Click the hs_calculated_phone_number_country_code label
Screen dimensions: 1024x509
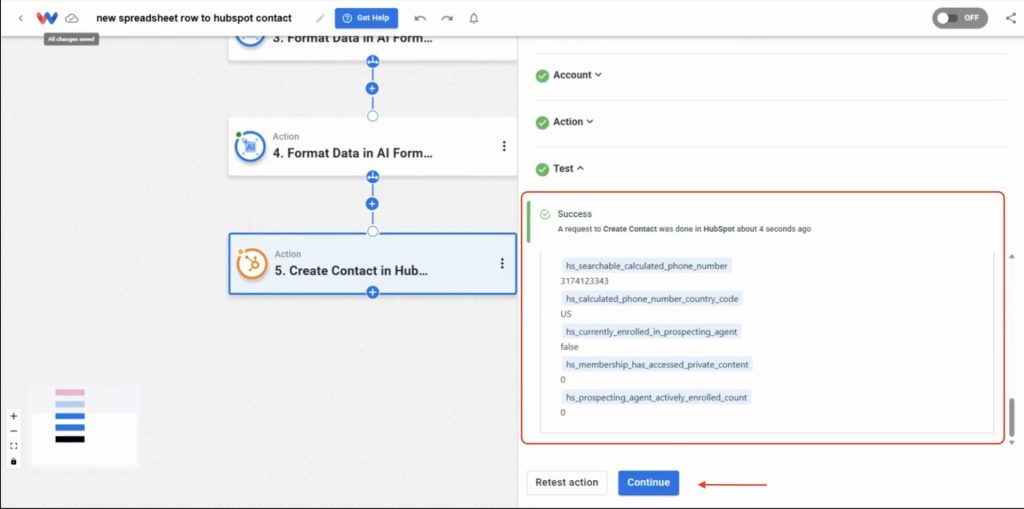652,299
